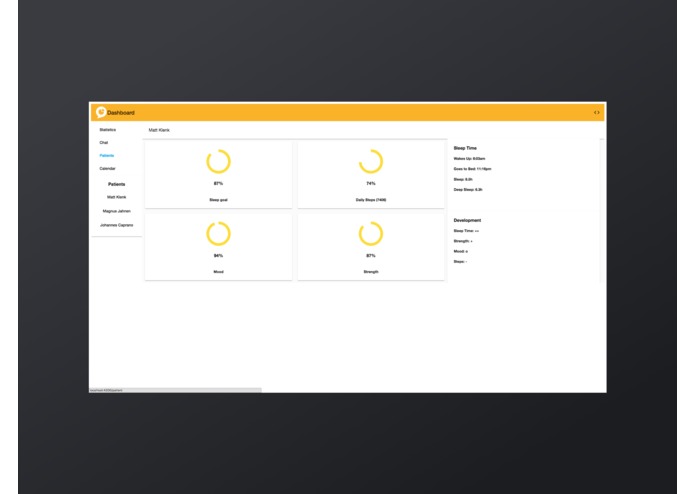695x494 pixels.
Task: Click the Matt Klenk heading above the cards
Action: coord(159,130)
